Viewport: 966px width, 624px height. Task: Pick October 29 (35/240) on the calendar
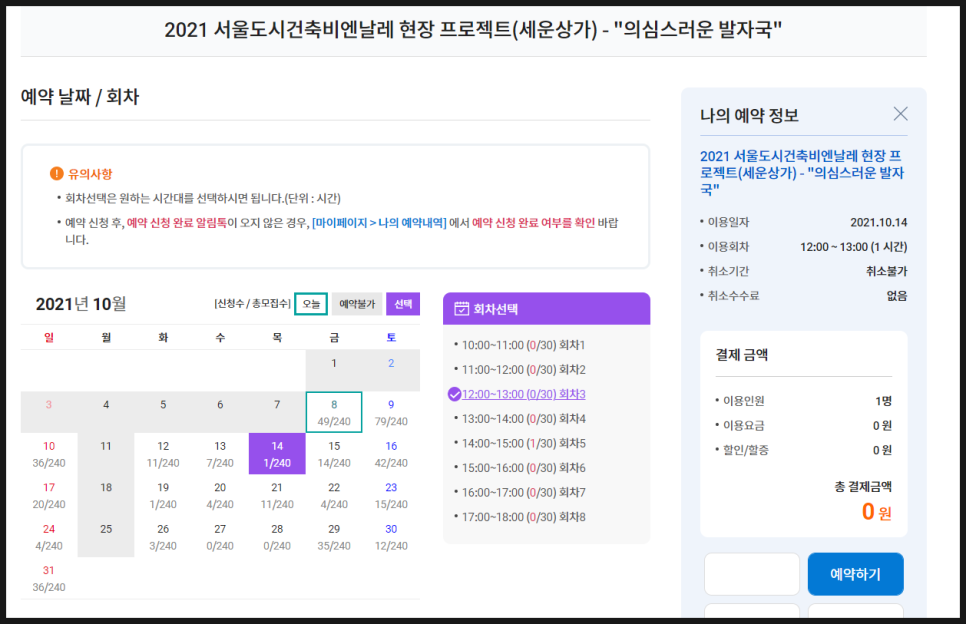tap(334, 537)
